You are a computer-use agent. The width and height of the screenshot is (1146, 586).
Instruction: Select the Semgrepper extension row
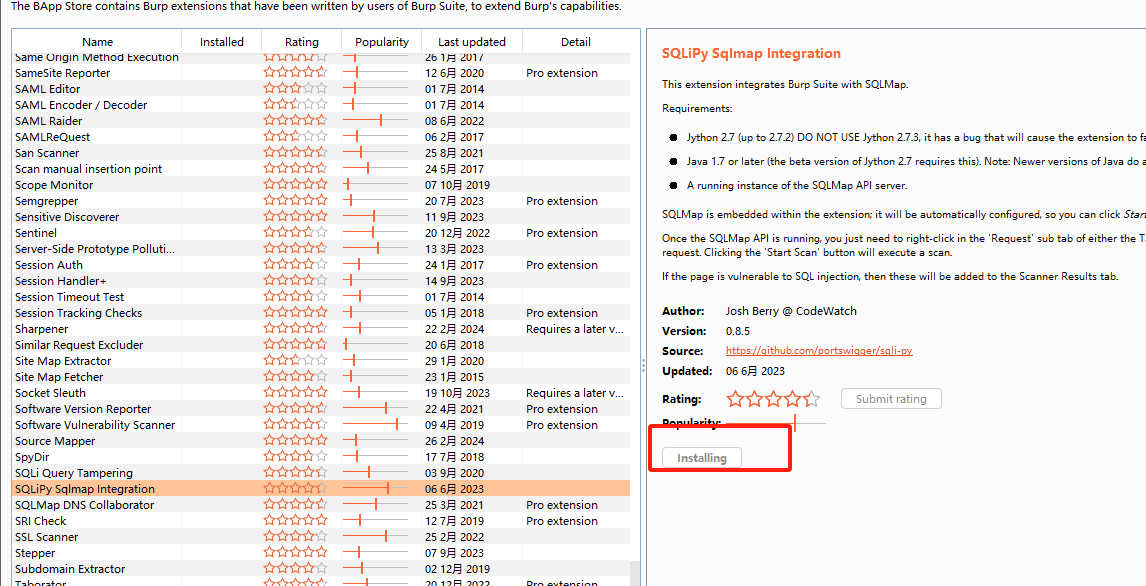(x=322, y=201)
